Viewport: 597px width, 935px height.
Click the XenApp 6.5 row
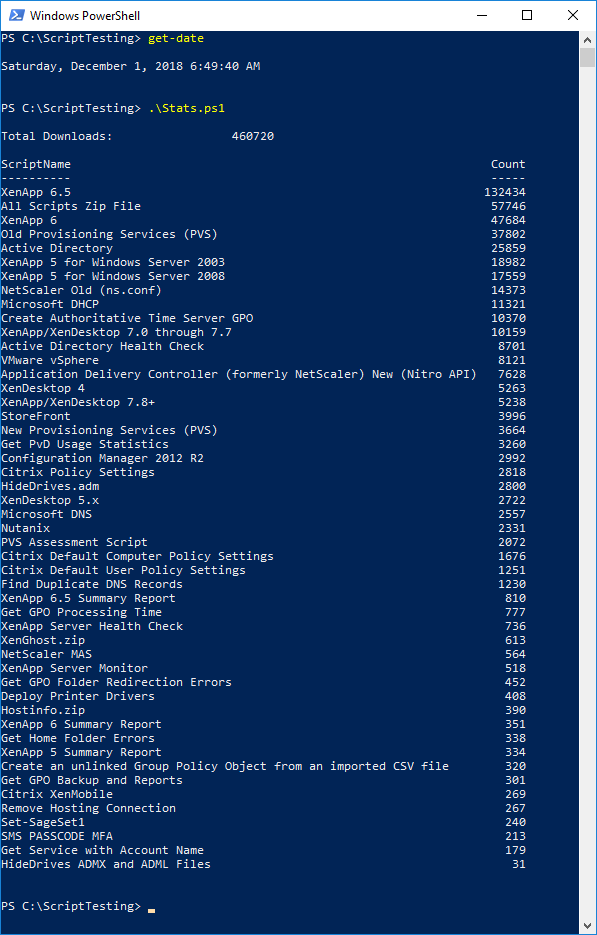tap(263, 192)
